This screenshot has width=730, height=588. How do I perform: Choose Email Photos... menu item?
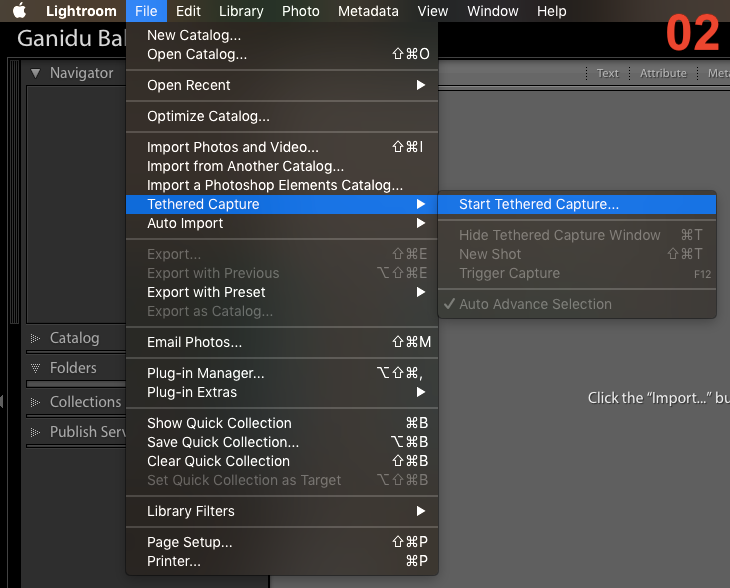282,342
